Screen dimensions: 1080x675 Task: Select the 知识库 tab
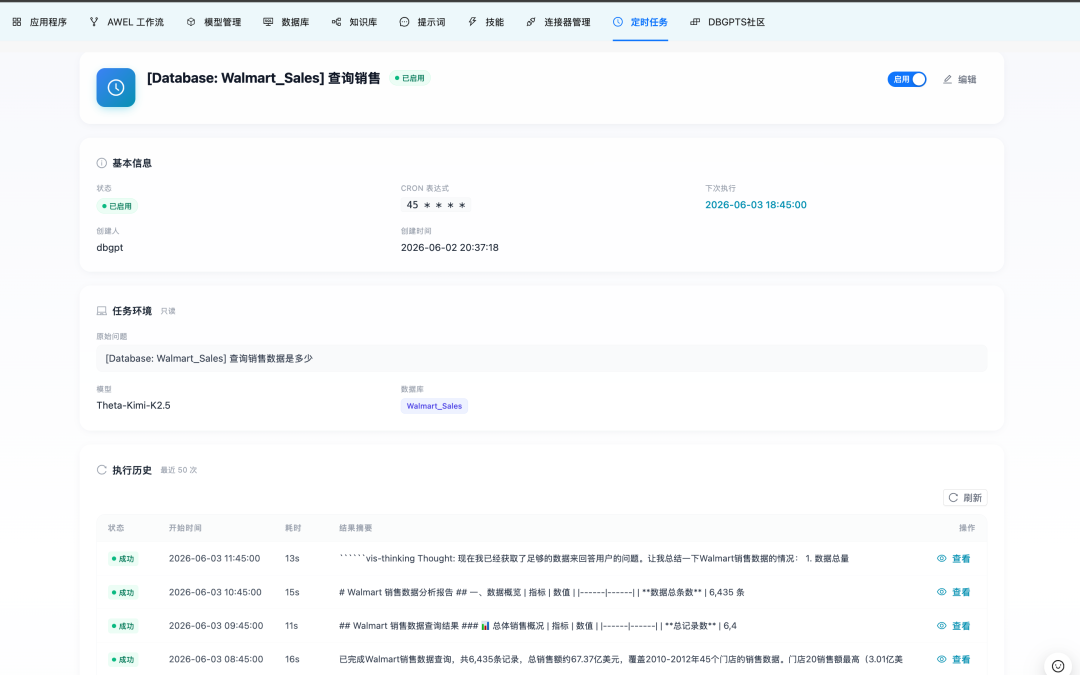[354, 22]
